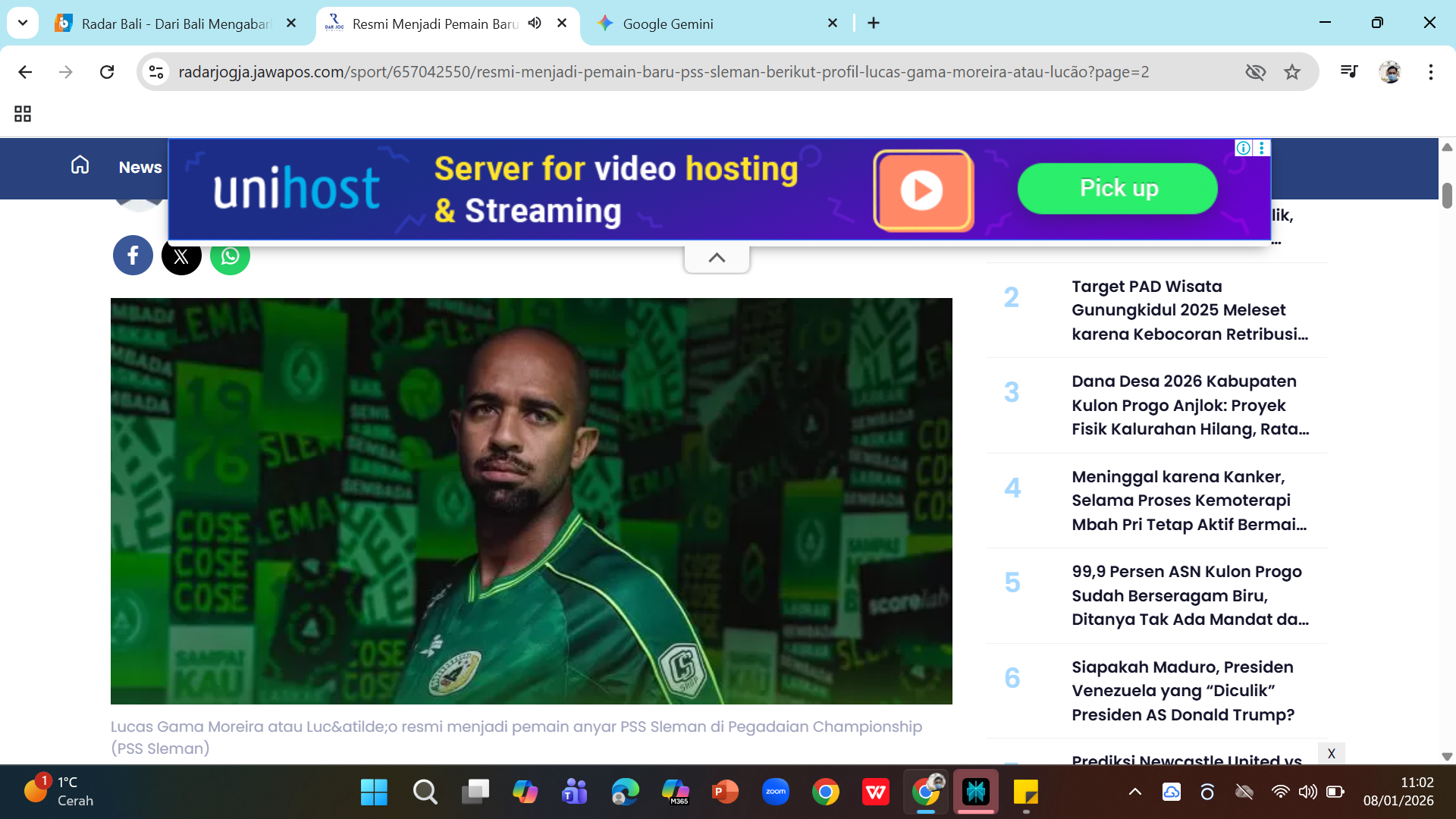Switch to Radar Bali tab
Viewport: 1456px width, 819px height.
[x=174, y=24]
